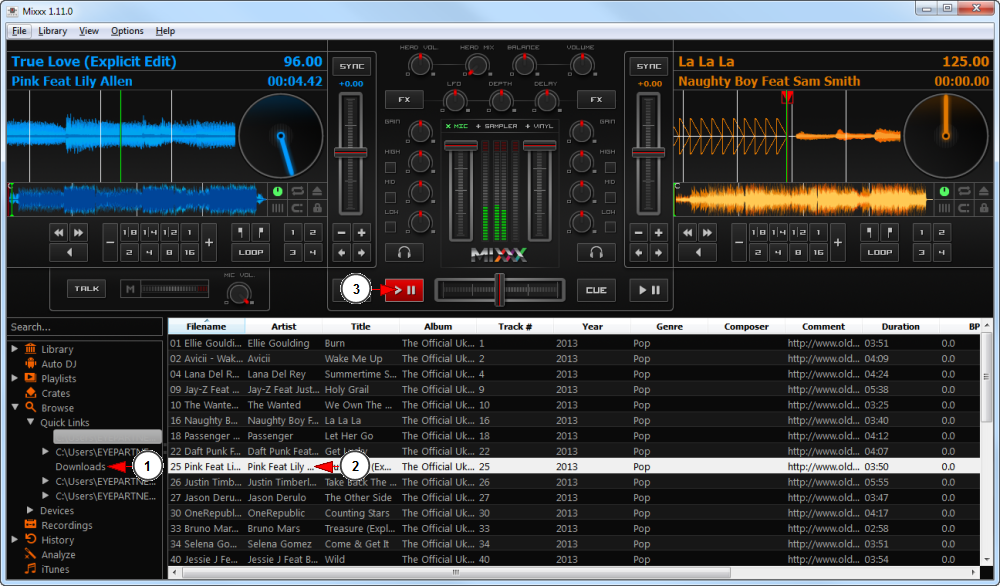Viewport: 1000px width, 586px height.
Task: Expand the Devices tree node
Action: pyautogui.click(x=30, y=510)
